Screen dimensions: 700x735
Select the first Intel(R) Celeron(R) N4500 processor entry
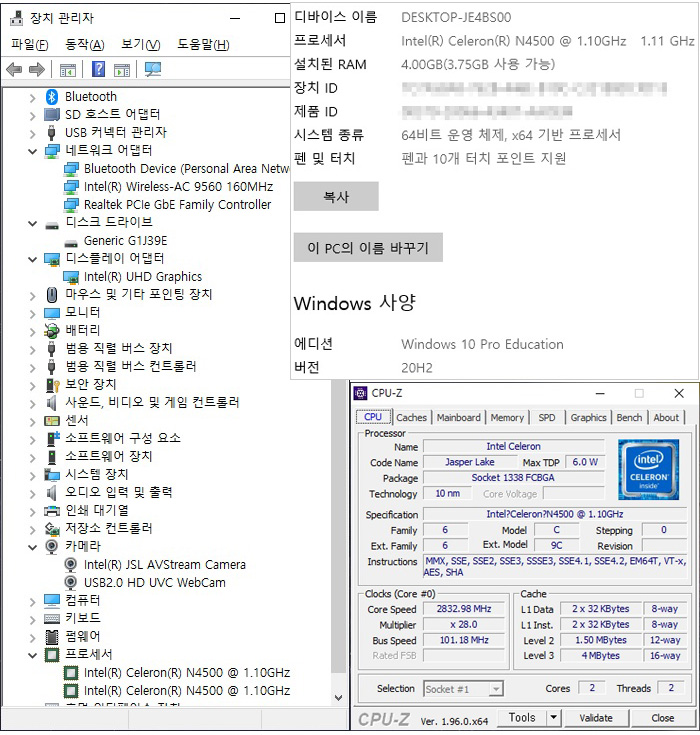coord(177,673)
